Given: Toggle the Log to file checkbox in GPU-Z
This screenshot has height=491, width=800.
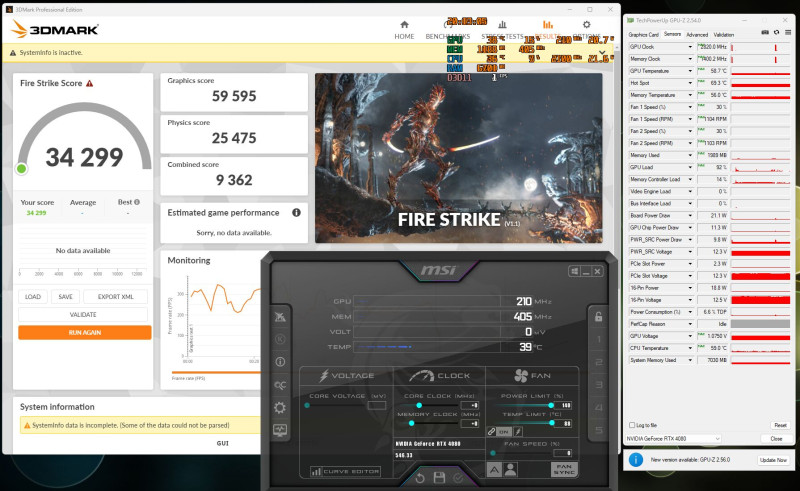Looking at the screenshot, I should coord(632,425).
